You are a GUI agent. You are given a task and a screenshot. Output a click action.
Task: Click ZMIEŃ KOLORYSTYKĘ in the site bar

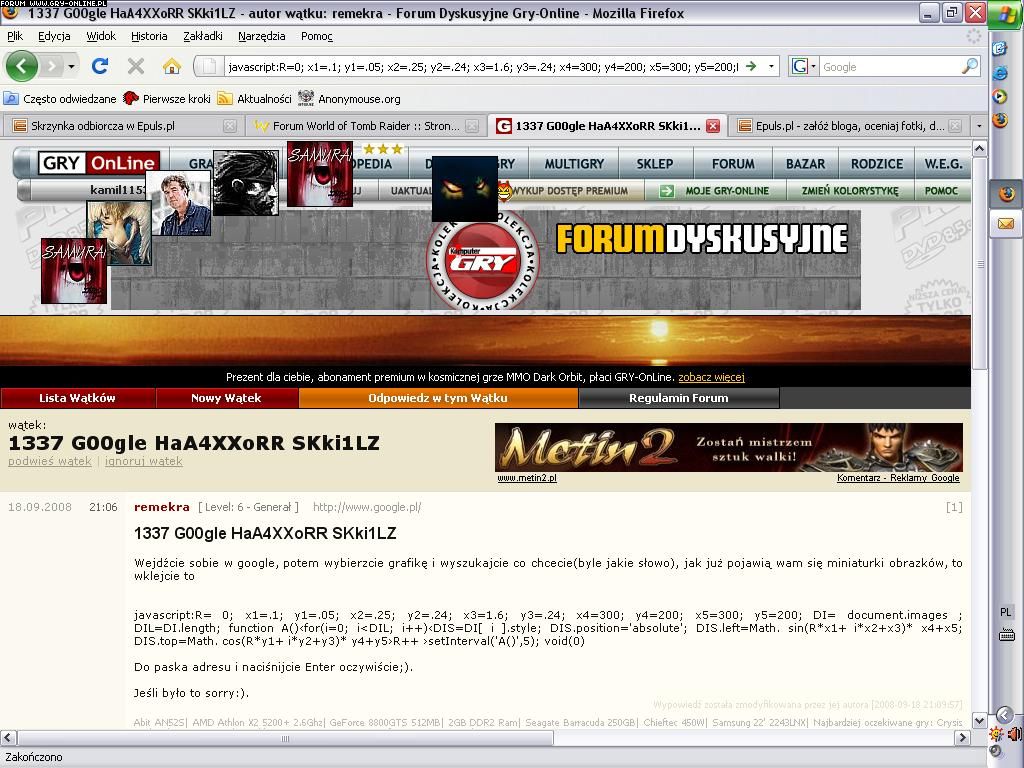pyautogui.click(x=850, y=191)
